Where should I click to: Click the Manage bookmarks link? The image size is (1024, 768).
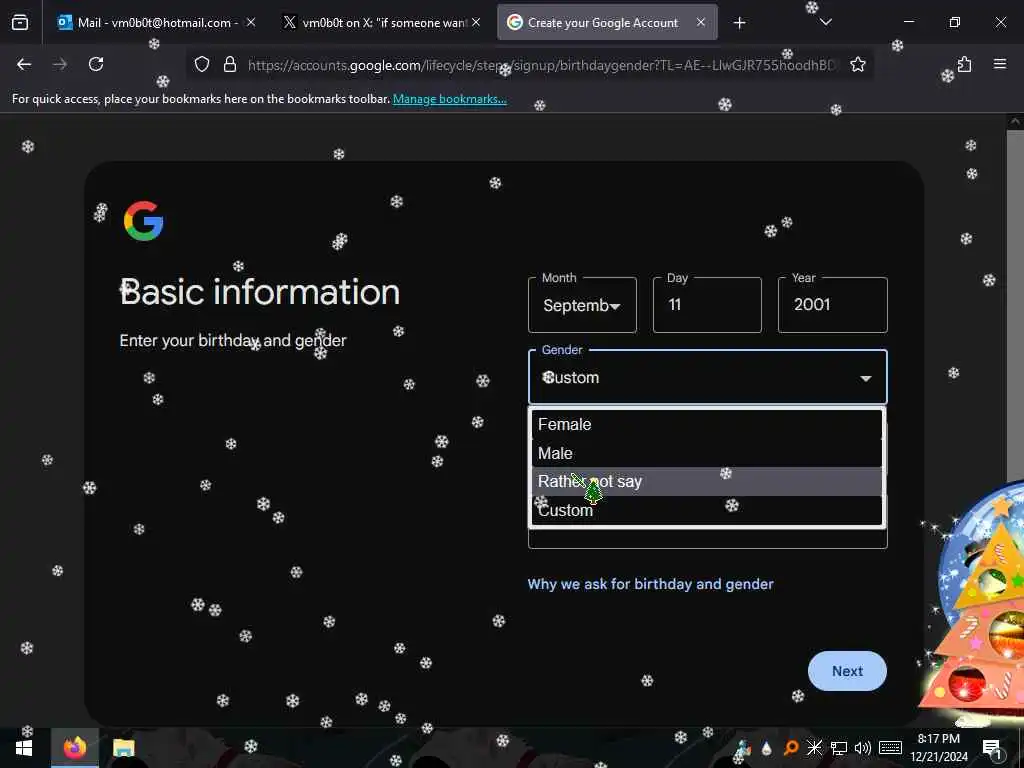click(449, 99)
